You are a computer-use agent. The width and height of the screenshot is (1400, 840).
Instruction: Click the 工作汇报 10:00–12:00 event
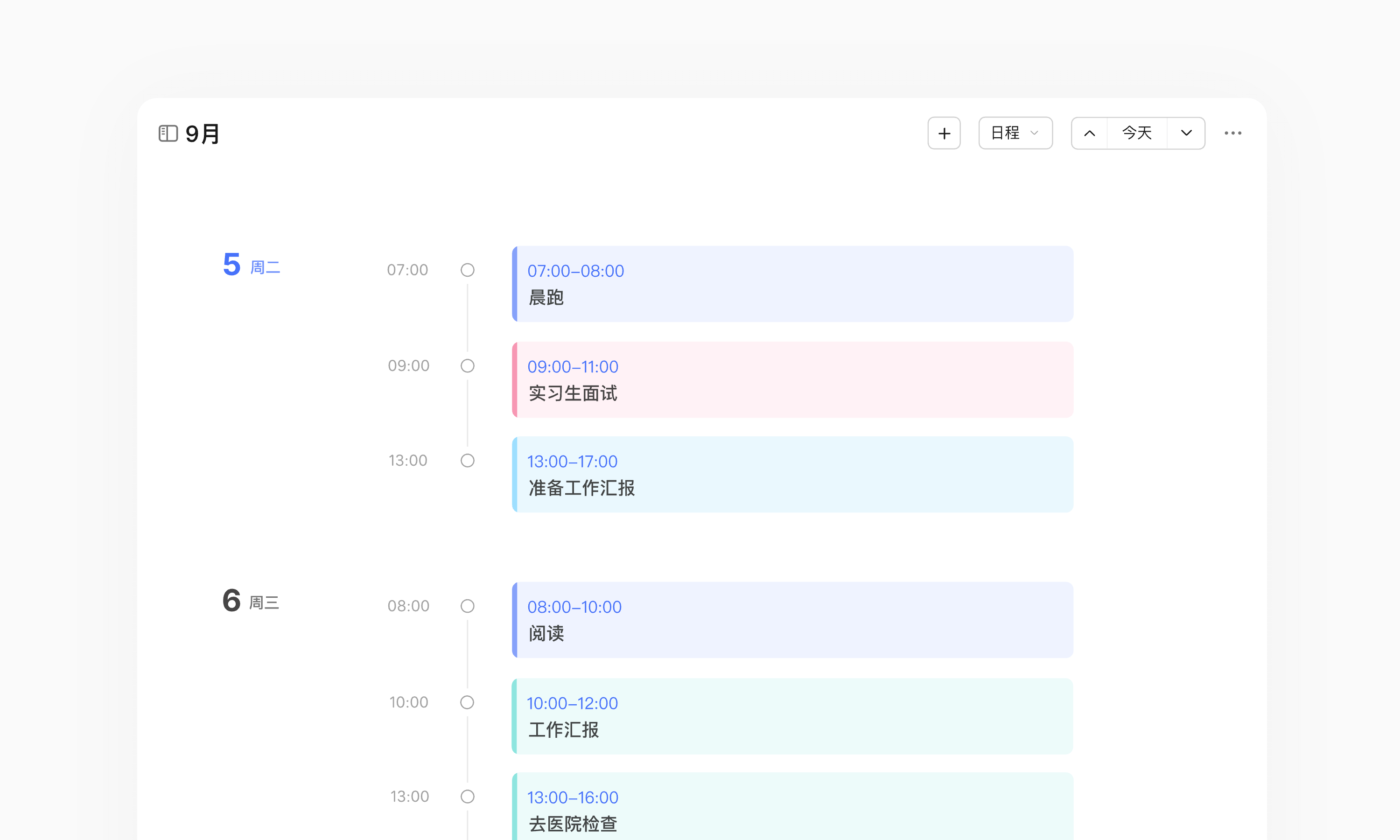click(x=792, y=716)
